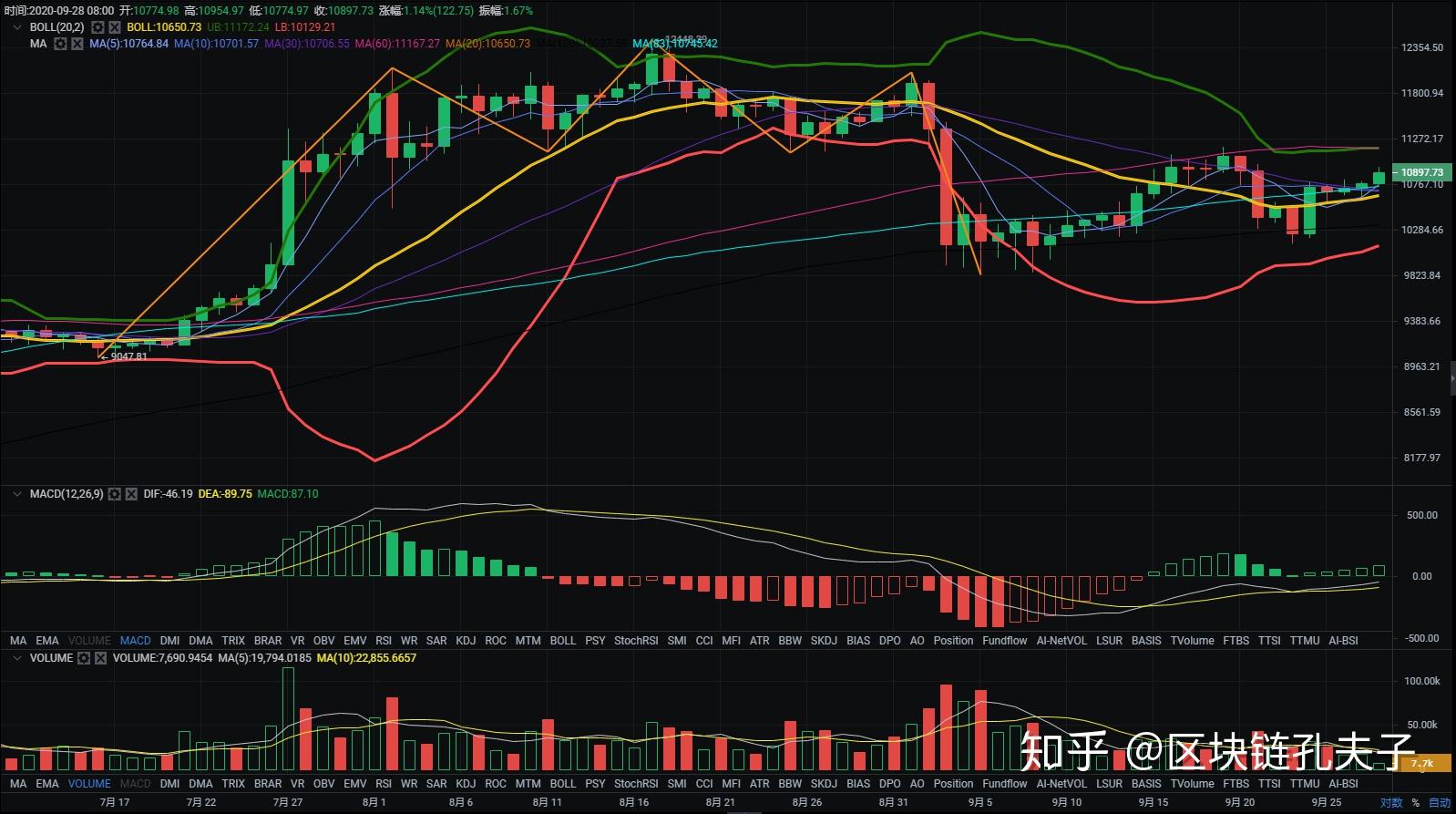Click the 7.7k volume axis label
This screenshot has height=814, width=1456.
pos(1421,764)
